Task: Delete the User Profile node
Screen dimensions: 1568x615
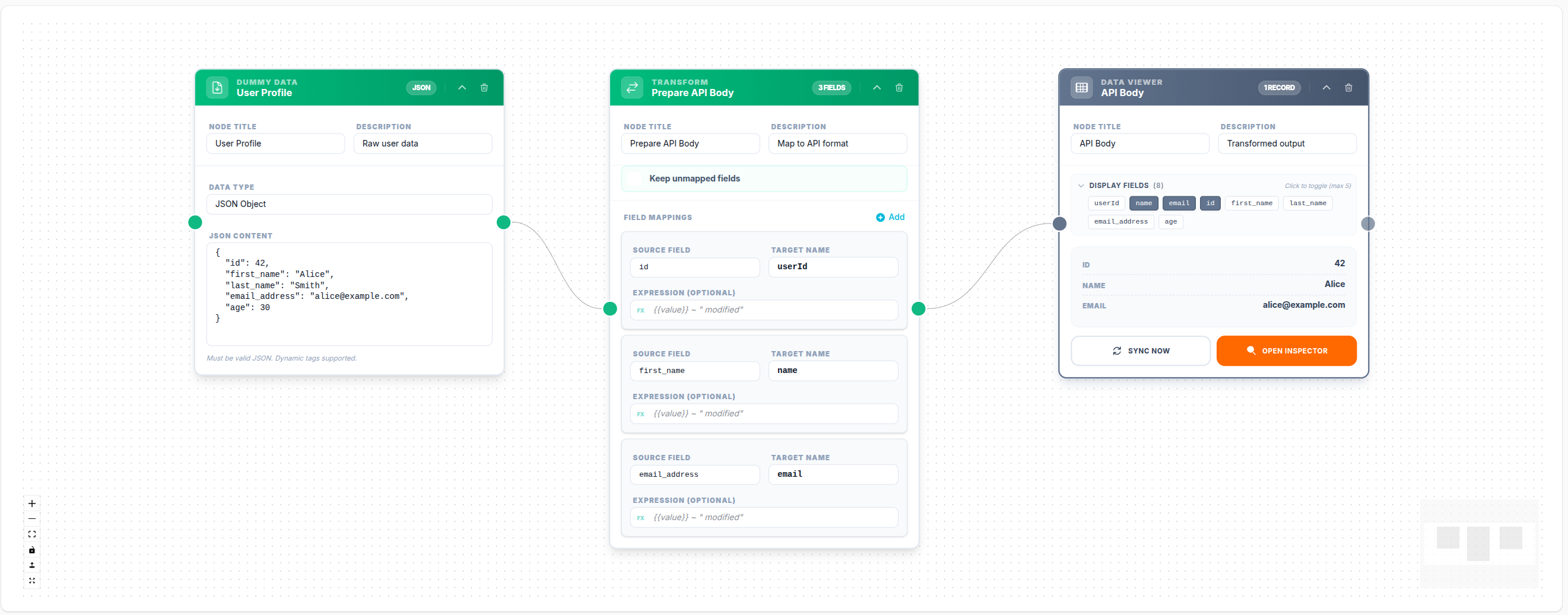Action: click(x=484, y=88)
